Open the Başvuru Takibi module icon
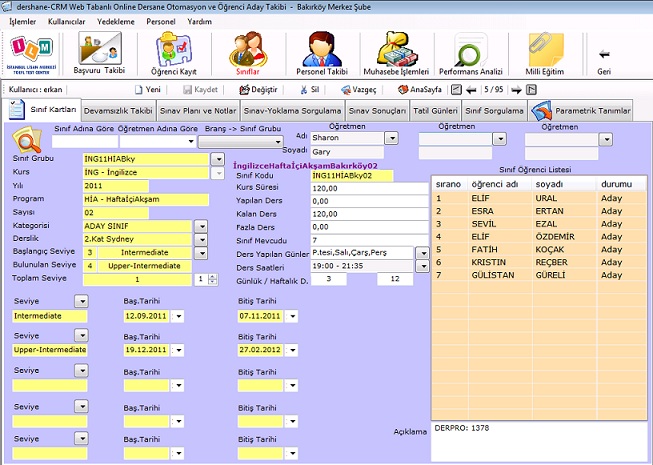The width and height of the screenshot is (653, 465). [x=100, y=49]
